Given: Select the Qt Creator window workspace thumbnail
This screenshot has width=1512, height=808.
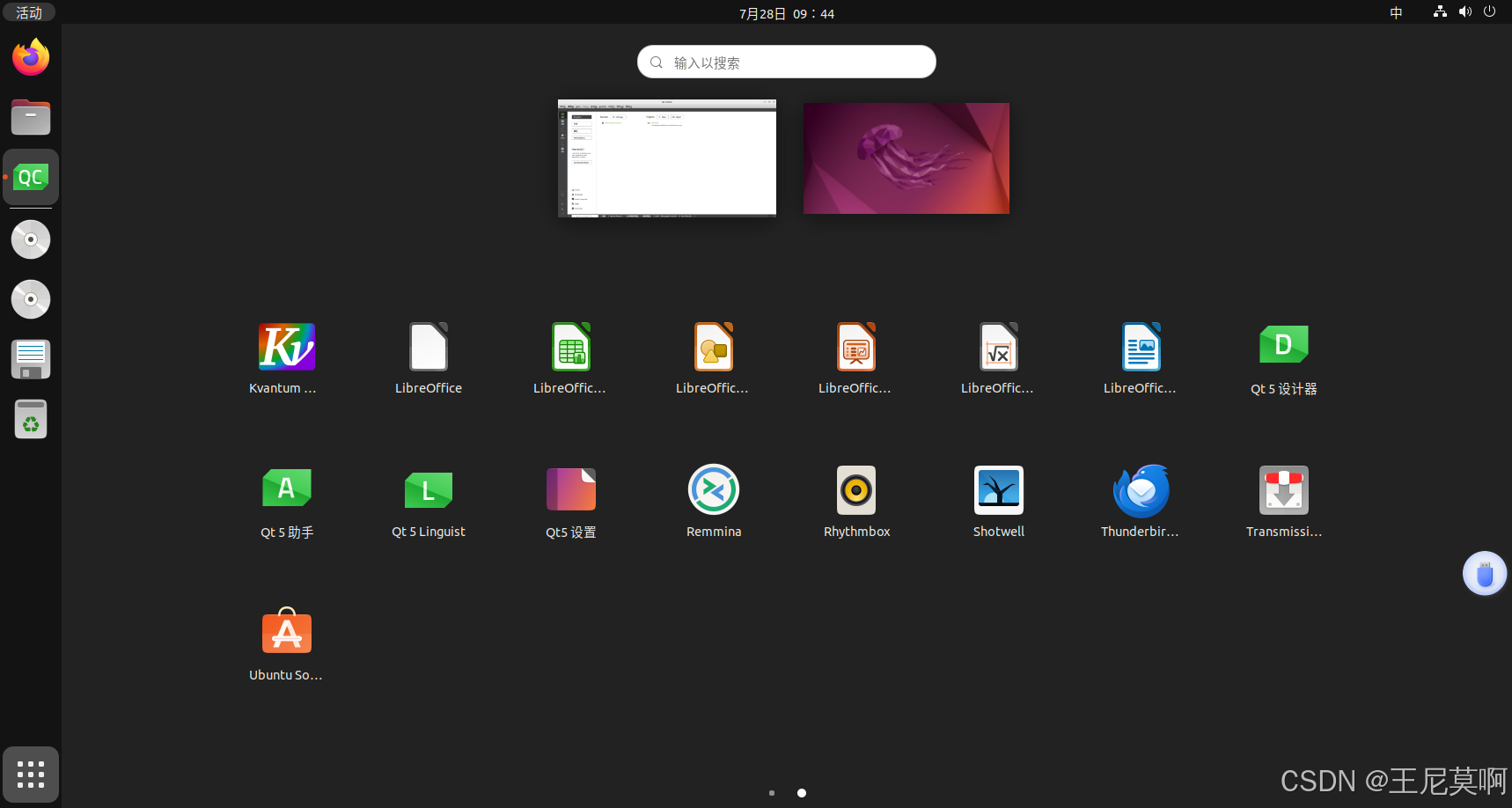Looking at the screenshot, I should [667, 158].
